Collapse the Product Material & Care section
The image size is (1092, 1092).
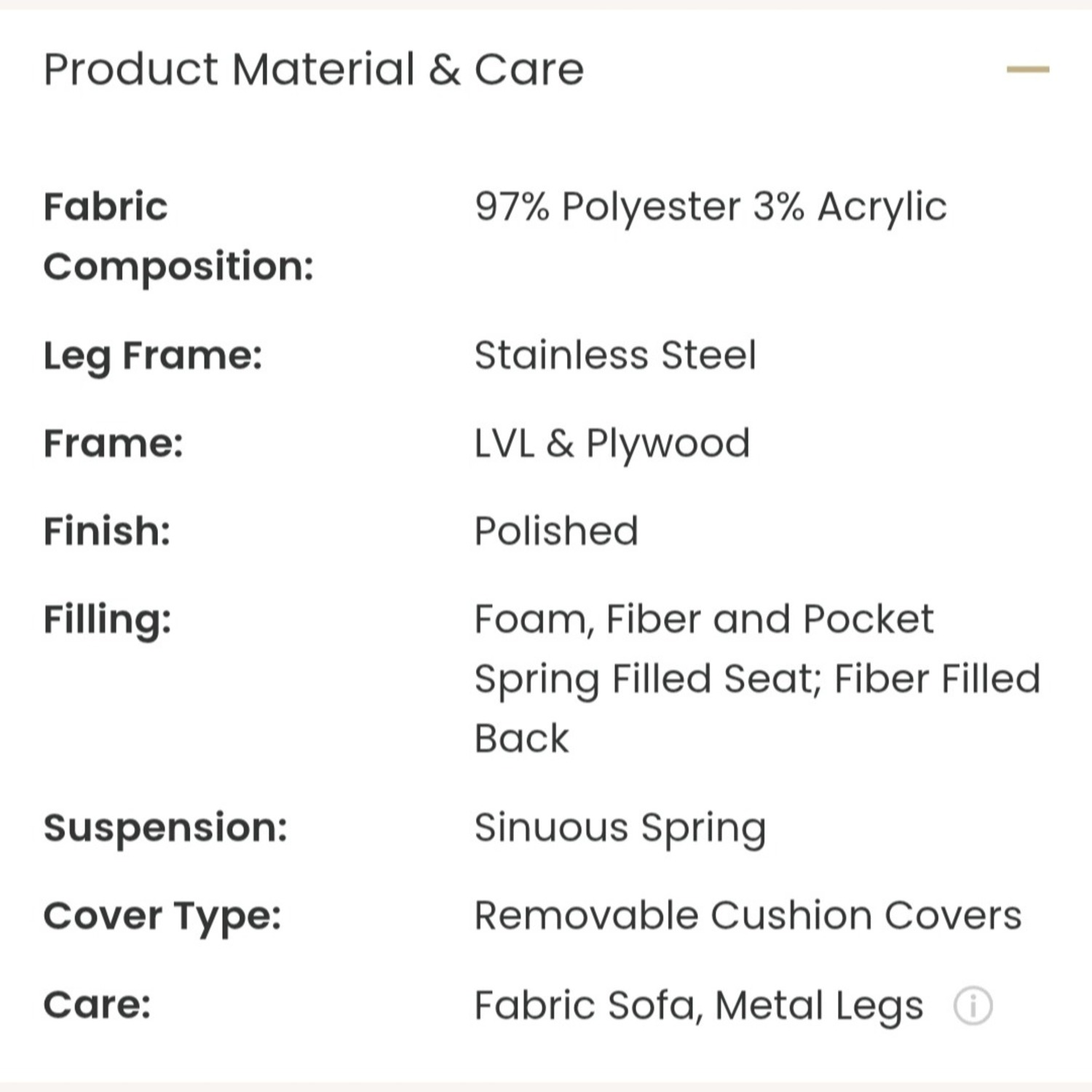click(1027, 70)
